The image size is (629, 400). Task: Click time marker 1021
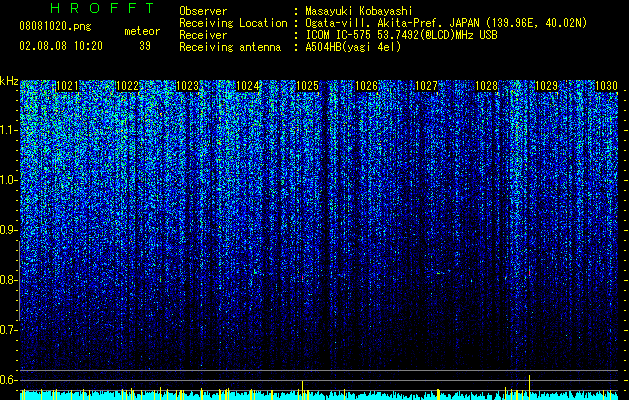point(67,86)
